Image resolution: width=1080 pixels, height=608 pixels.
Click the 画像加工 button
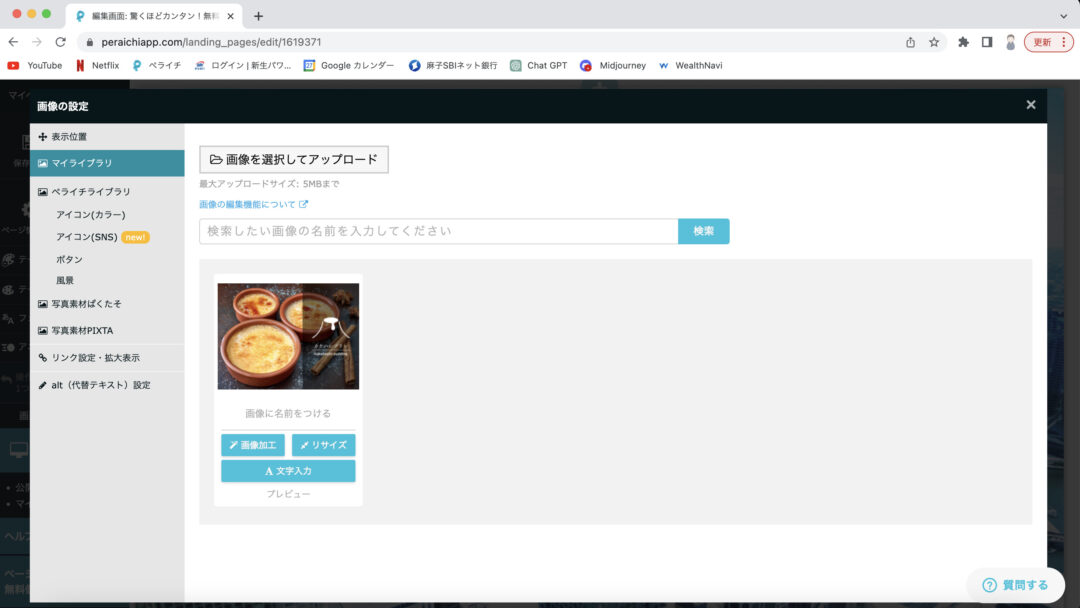(x=253, y=445)
